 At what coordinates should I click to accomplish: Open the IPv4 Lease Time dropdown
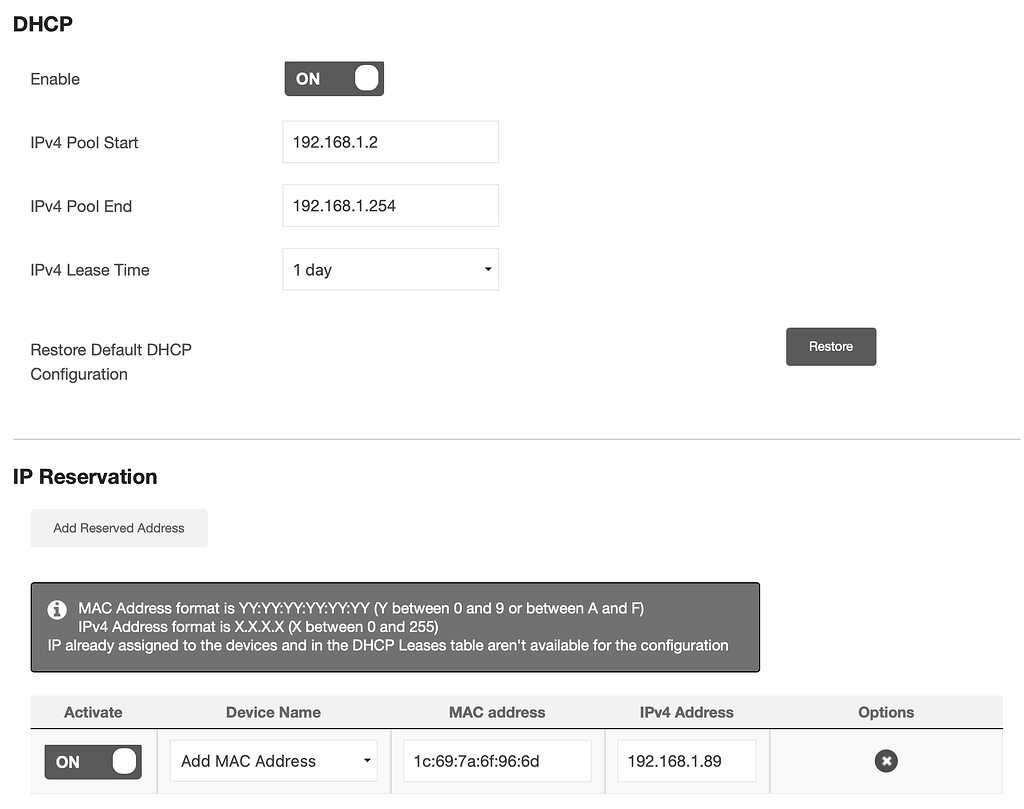click(390, 269)
